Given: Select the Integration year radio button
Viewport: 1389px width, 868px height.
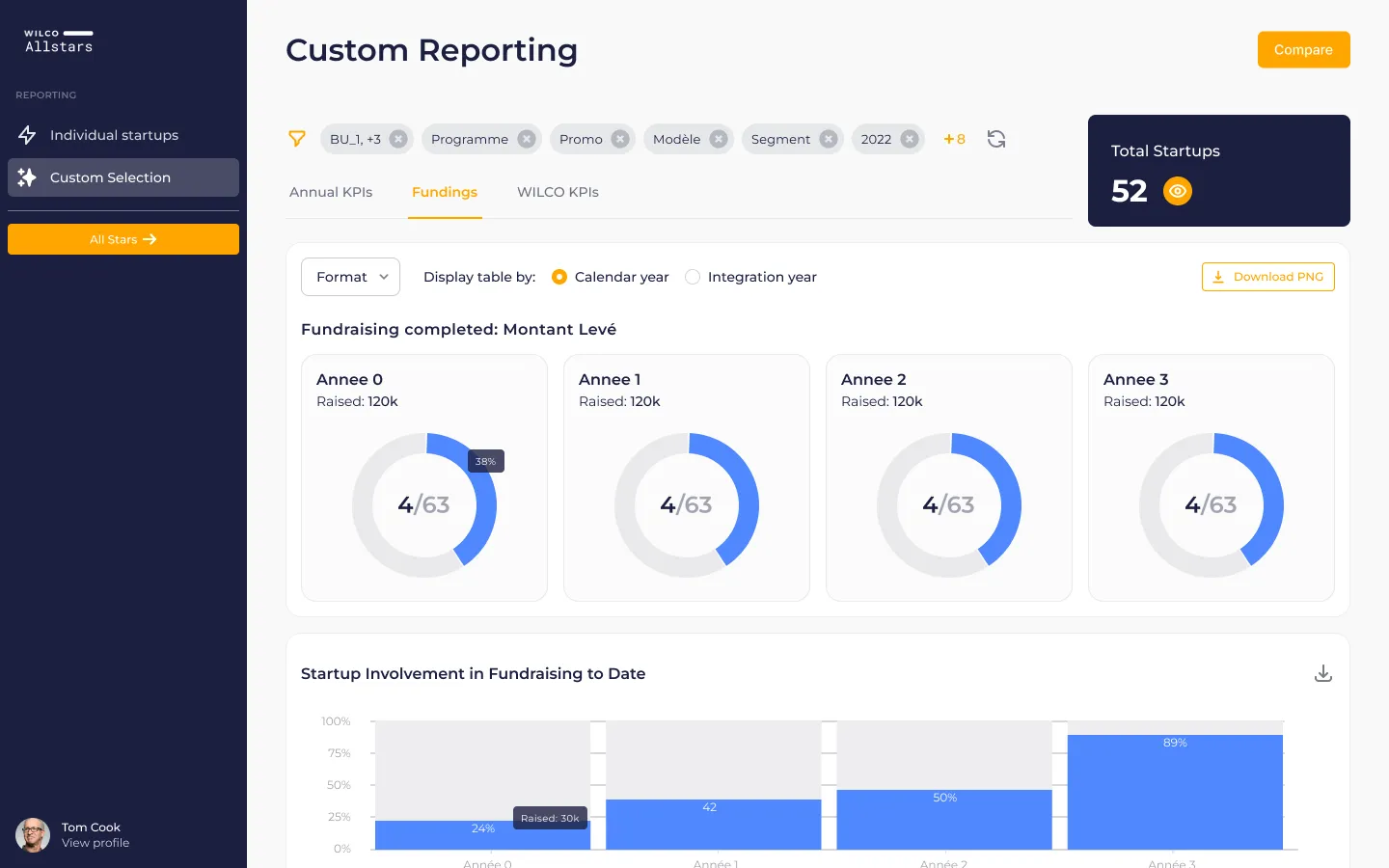Looking at the screenshot, I should [693, 277].
